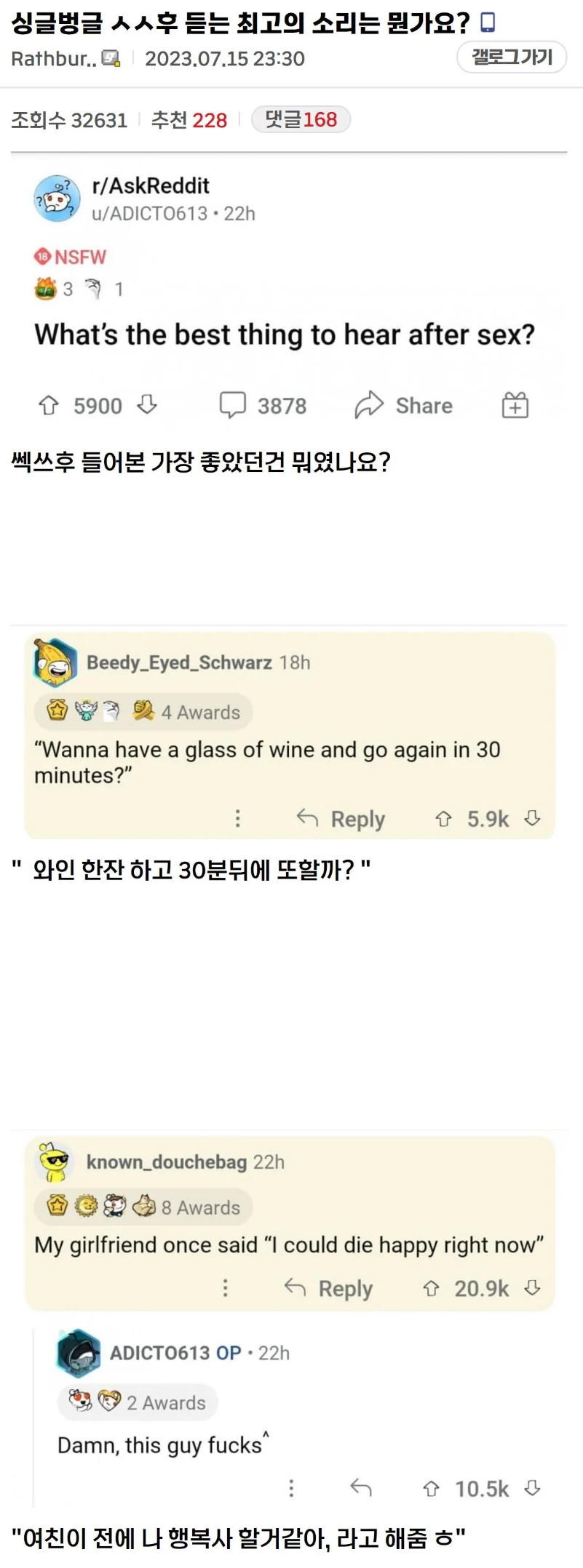Upvote known_douchebag's 20.9k comment
The image size is (583, 1568).
[x=431, y=1289]
